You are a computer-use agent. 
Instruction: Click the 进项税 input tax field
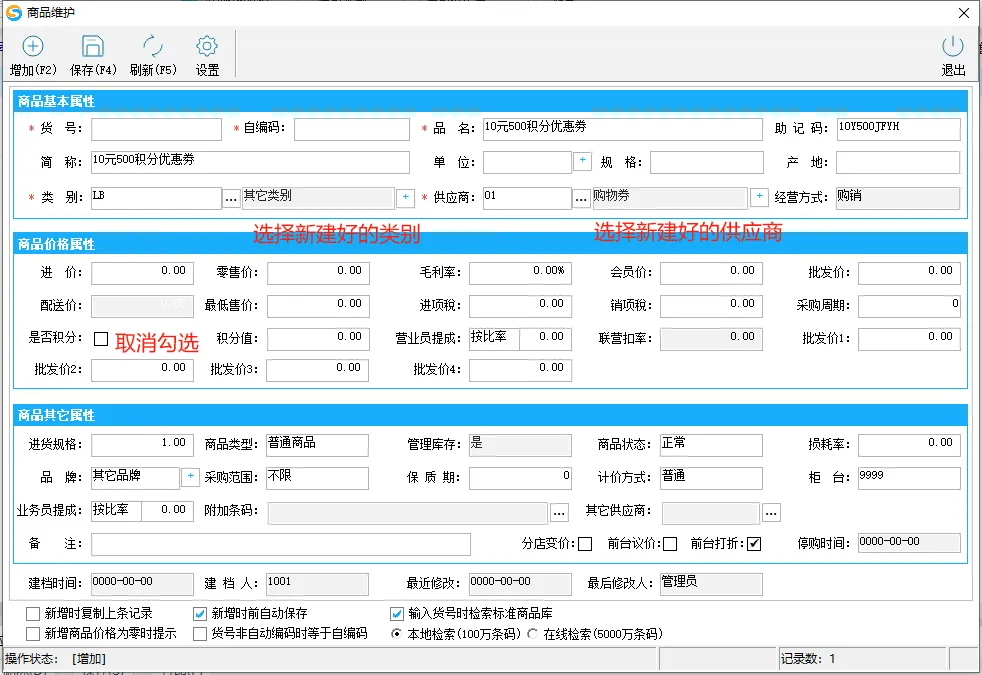pos(520,306)
